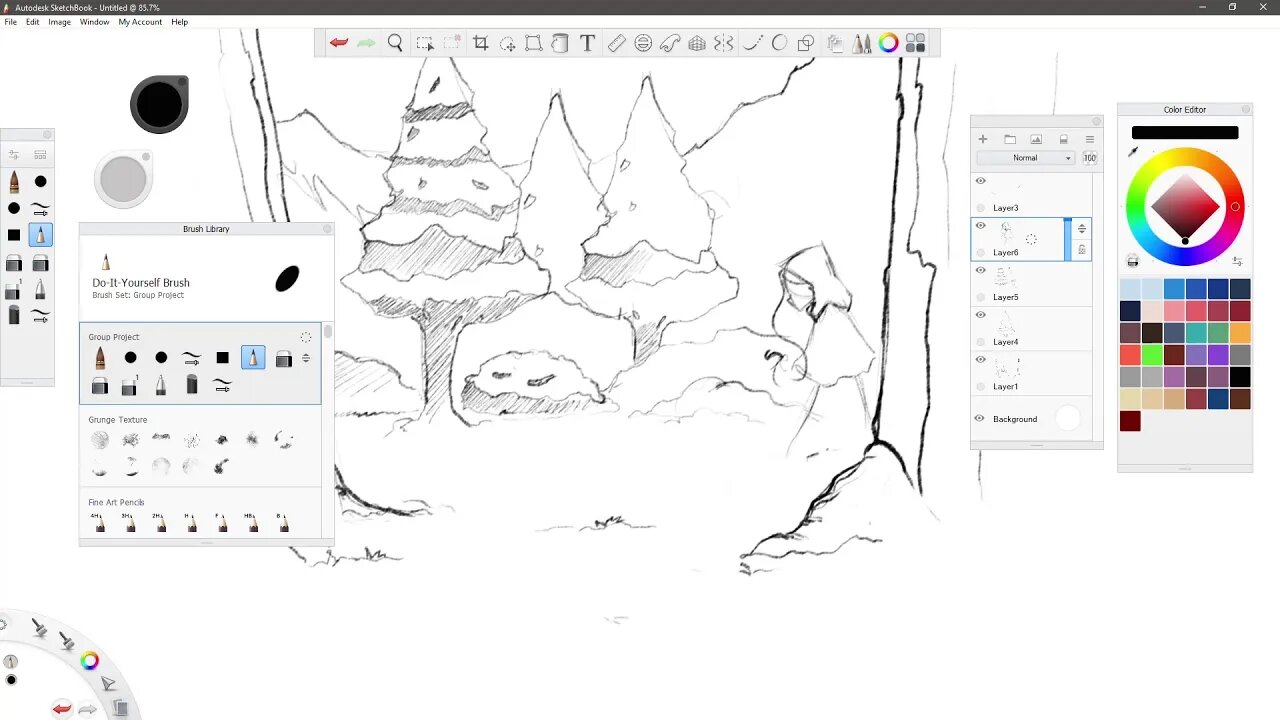Image resolution: width=1280 pixels, height=720 pixels.
Task: Activate the Steady Stroke tool
Action: (x=753, y=43)
